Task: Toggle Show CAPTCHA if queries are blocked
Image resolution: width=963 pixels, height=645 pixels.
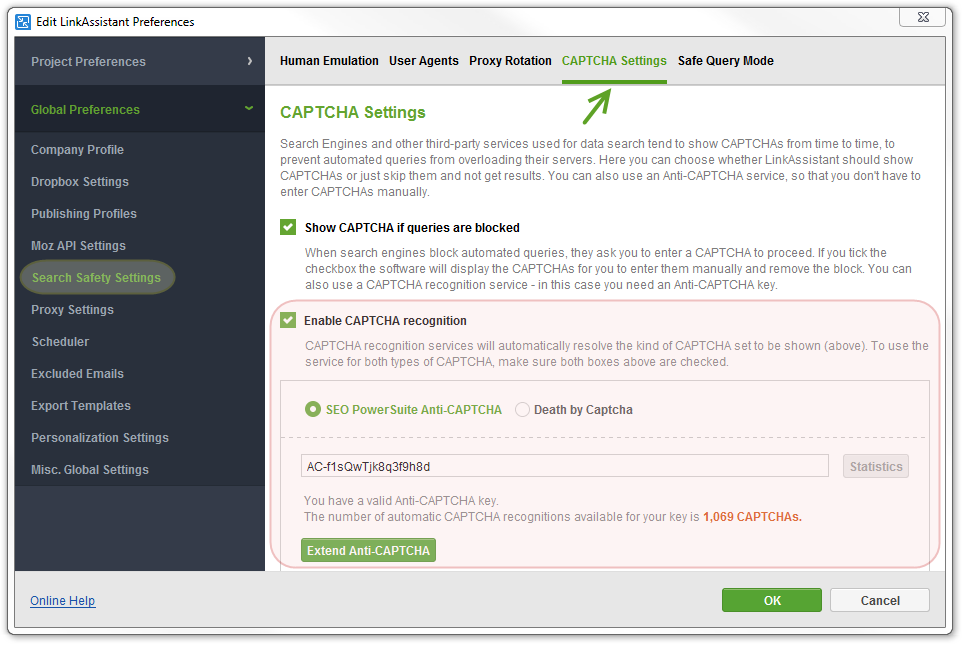Action: [288, 227]
